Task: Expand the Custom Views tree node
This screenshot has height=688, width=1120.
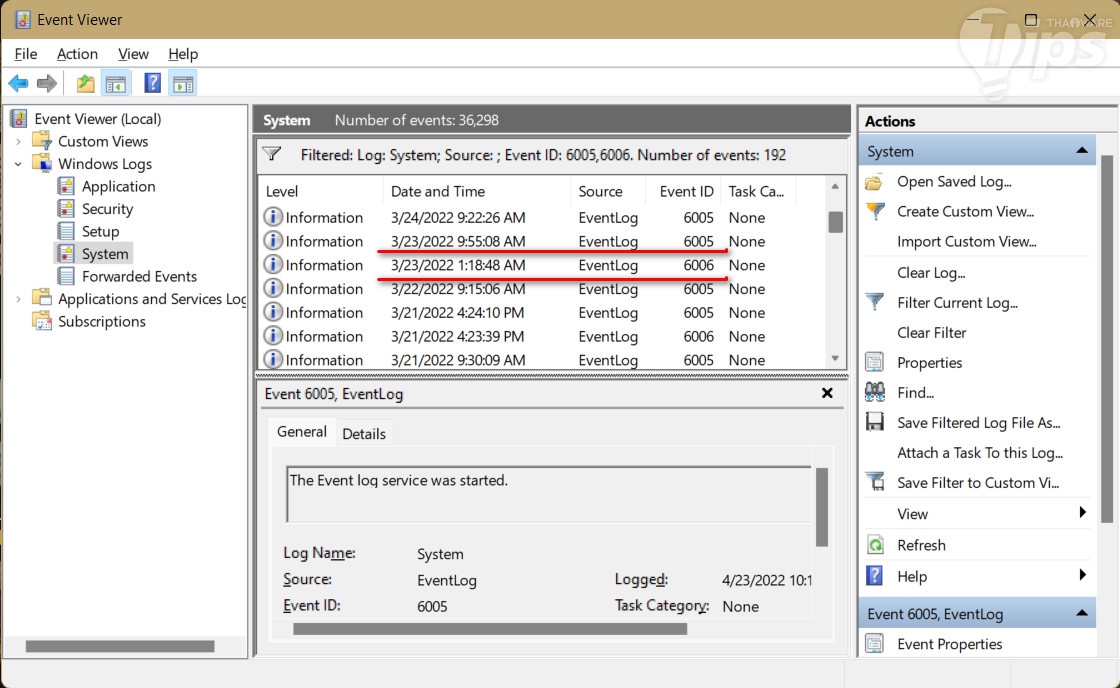Action: pyautogui.click(x=18, y=142)
